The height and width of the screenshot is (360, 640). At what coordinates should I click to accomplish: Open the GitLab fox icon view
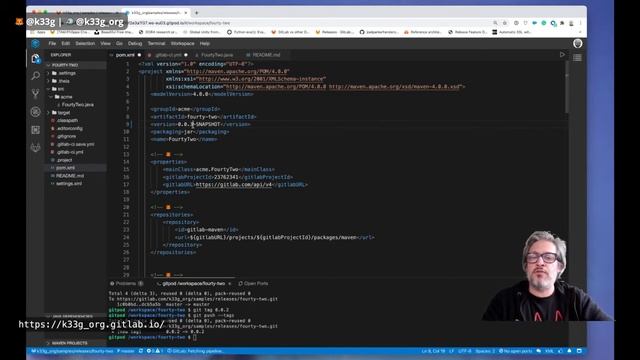[36, 147]
